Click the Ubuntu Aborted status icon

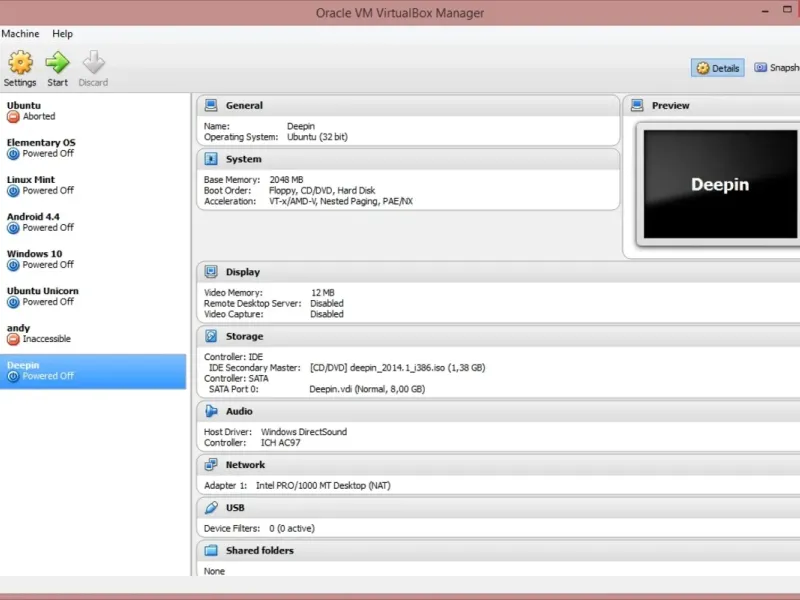13,117
